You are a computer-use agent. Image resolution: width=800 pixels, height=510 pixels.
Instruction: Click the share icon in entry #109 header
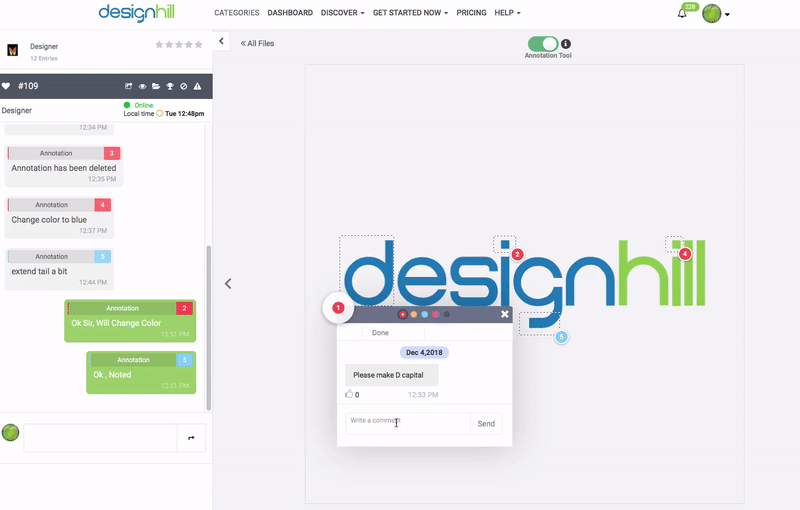click(129, 86)
